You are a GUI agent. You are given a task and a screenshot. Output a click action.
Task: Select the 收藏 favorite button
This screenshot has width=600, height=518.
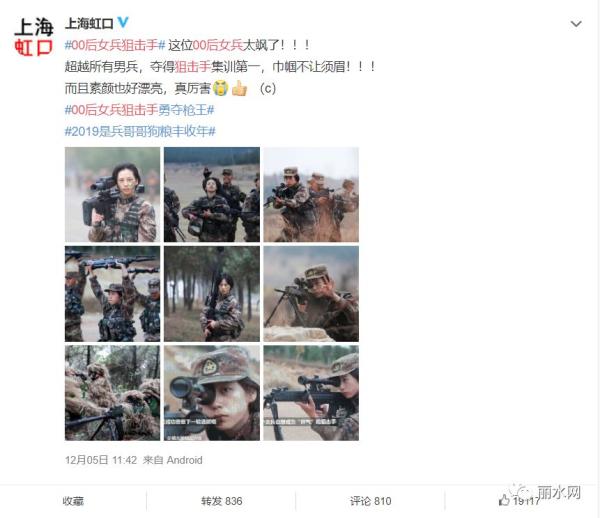click(73, 501)
